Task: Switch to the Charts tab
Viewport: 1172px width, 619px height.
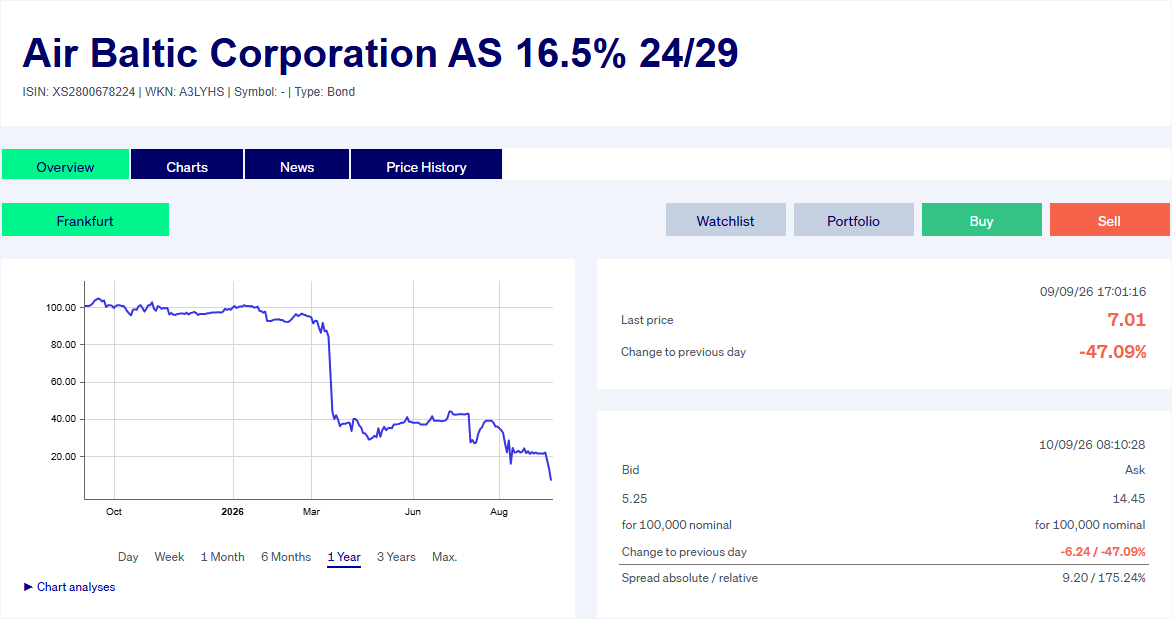Action: [187, 164]
